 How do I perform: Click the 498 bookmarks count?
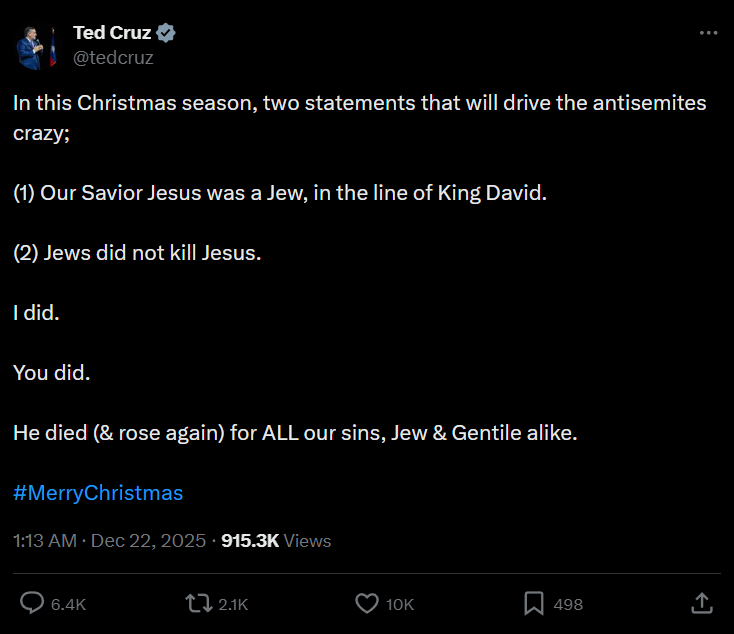point(568,604)
